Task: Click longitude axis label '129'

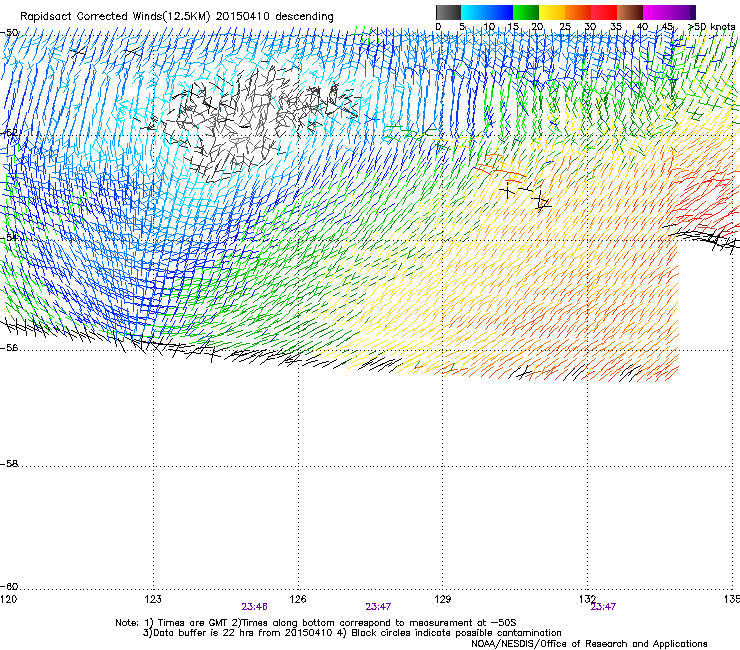Action: (443, 599)
